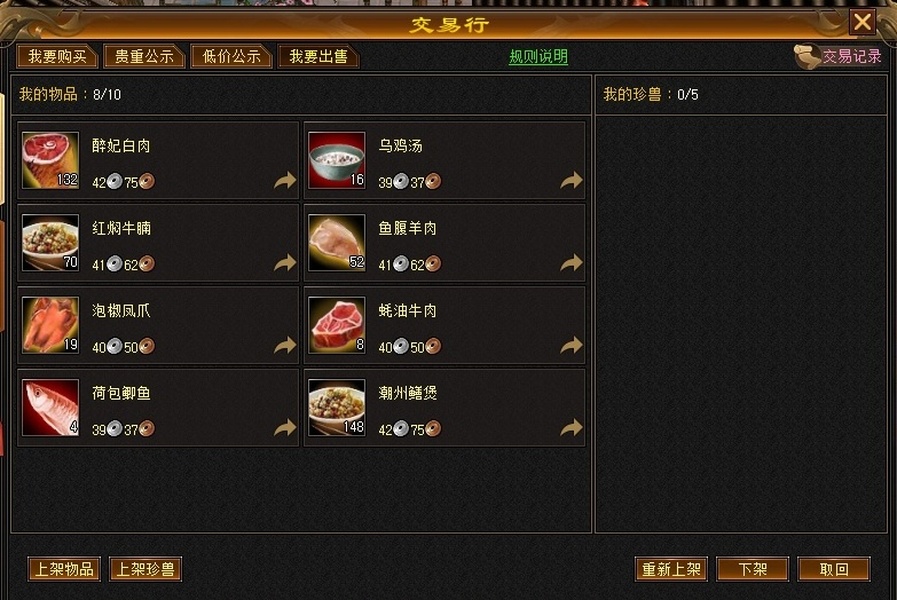The width and height of the screenshot is (897, 600).
Task: Click the 上架物品 button
Action: coord(64,569)
